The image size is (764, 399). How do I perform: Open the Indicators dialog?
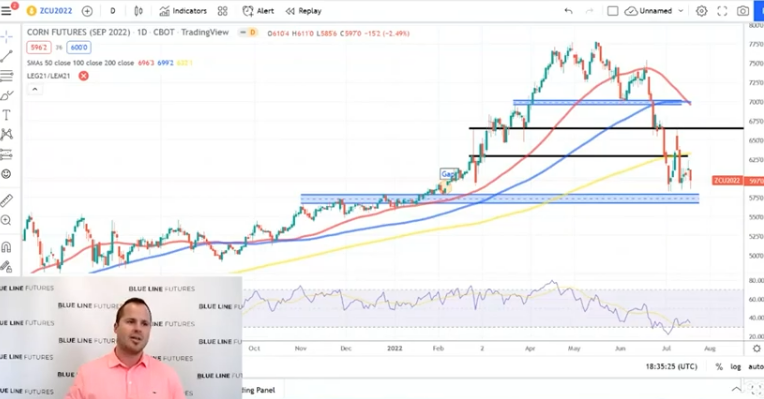[x=183, y=11]
